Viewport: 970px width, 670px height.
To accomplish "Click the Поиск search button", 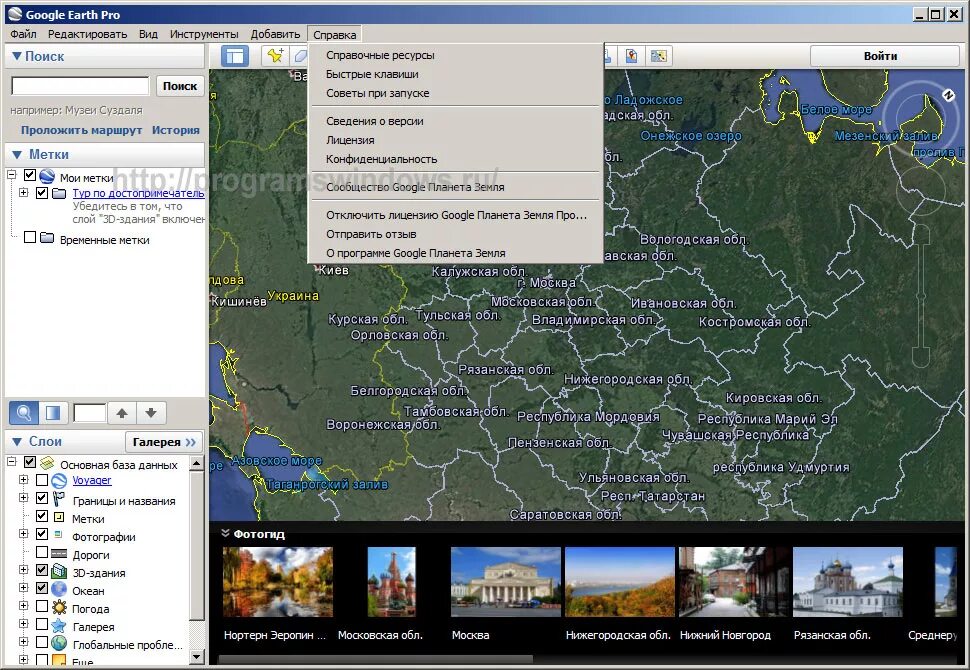I will click(179, 86).
